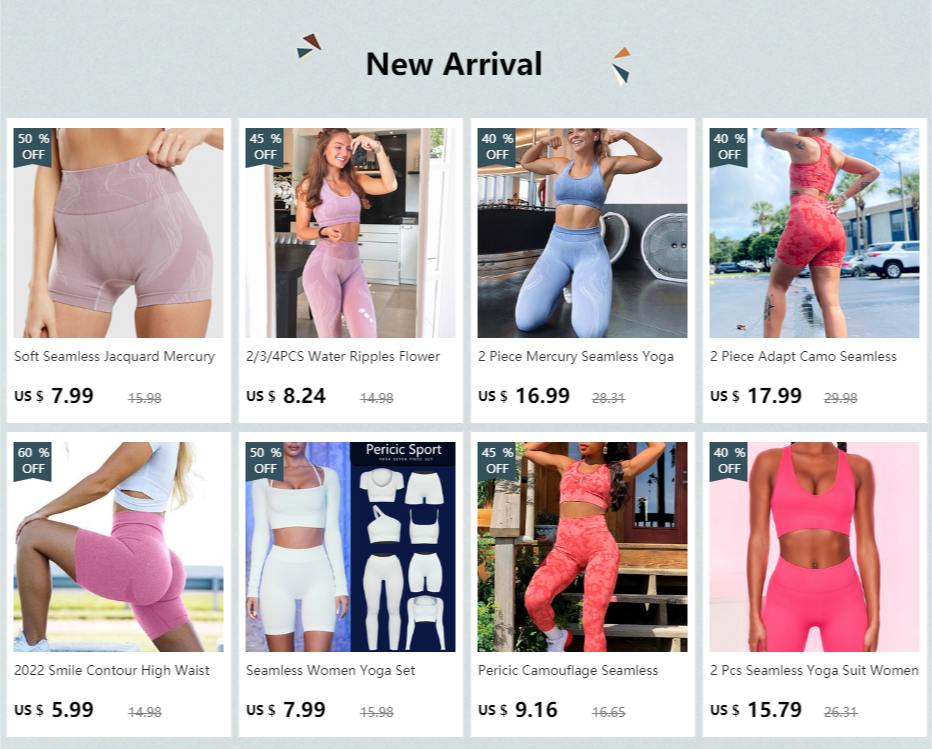Open the pink Smile Contour shorts photo
This screenshot has width=932, height=749.
tap(118, 546)
